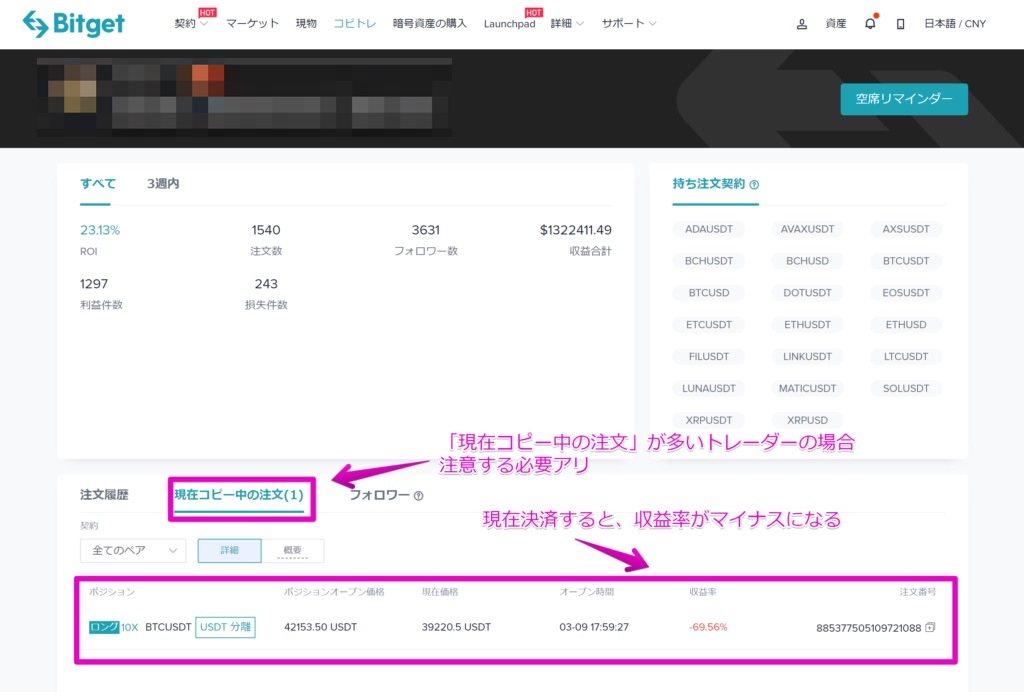Image resolution: width=1024 pixels, height=692 pixels.
Task: Select the ETHUSDT contract chip
Action: coord(807,325)
